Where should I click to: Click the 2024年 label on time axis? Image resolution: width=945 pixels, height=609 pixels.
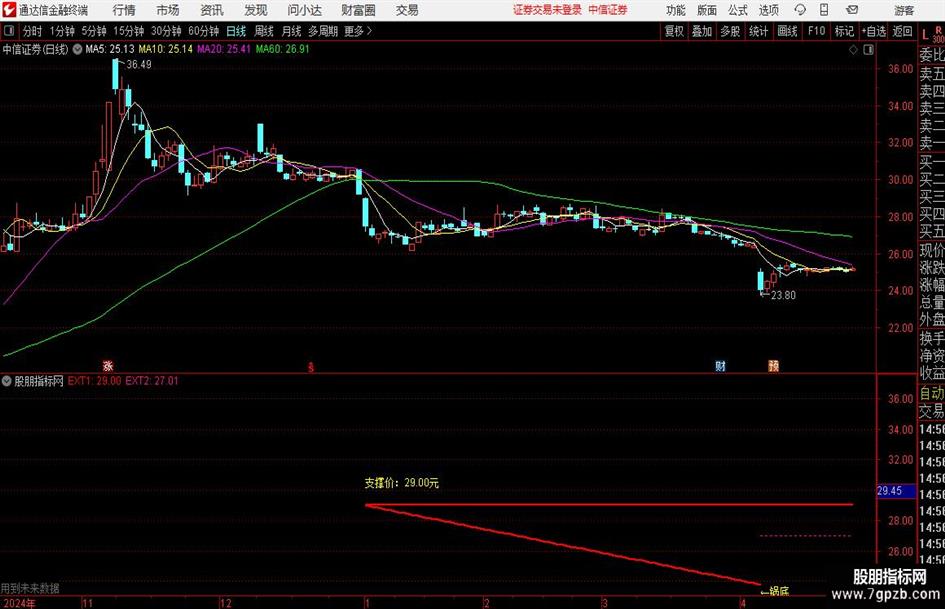tap(19, 604)
